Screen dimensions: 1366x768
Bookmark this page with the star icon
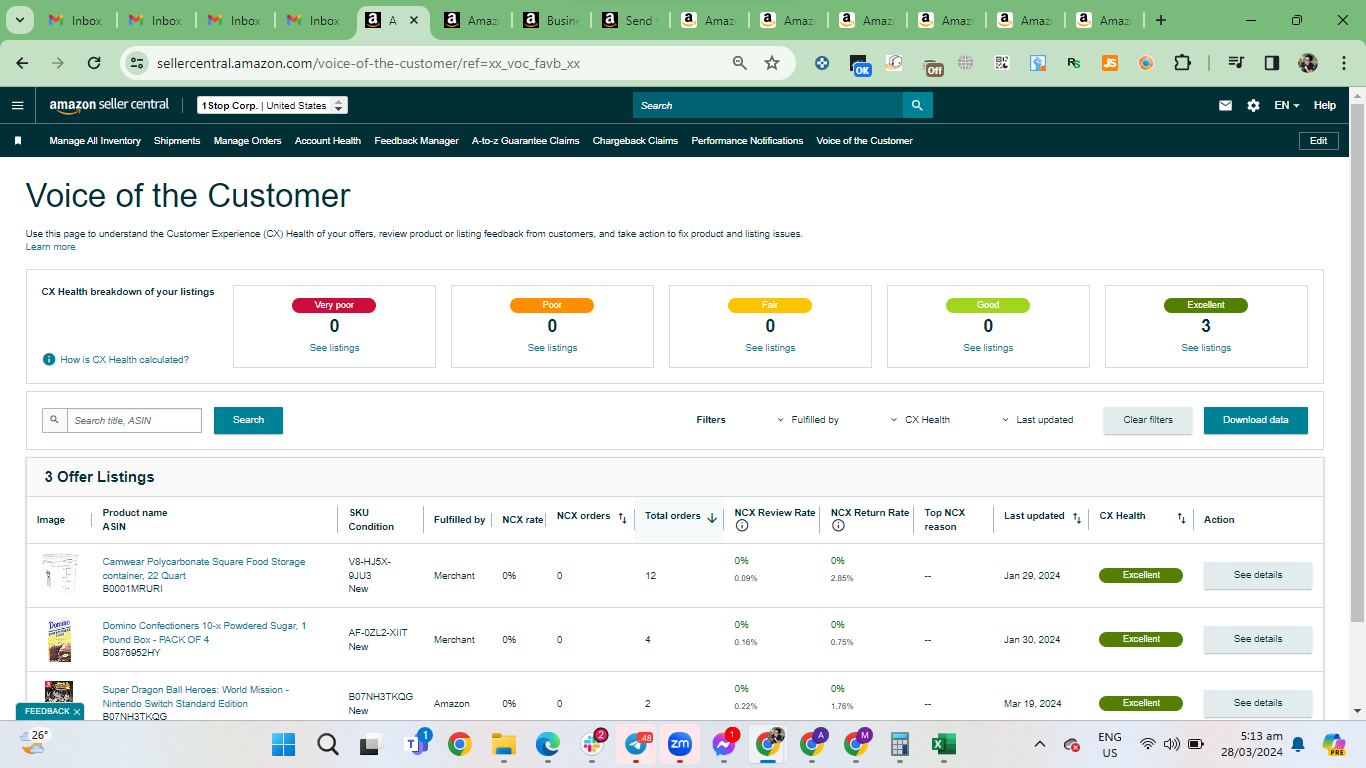point(772,63)
